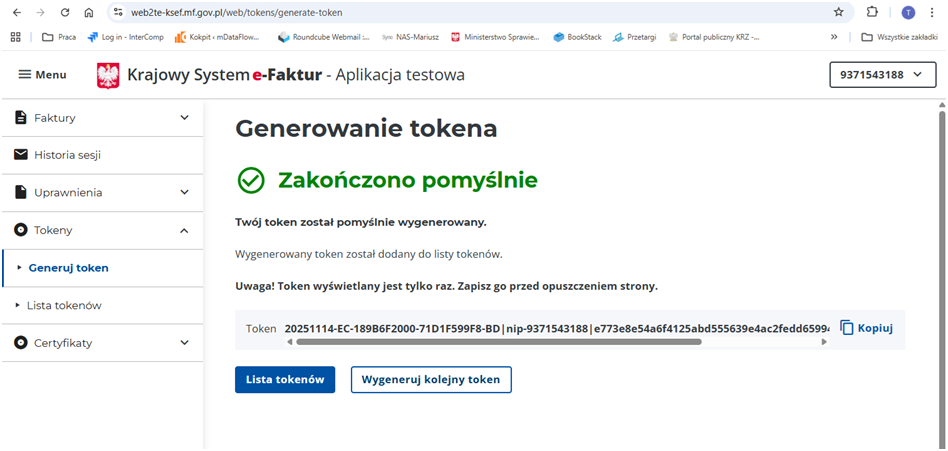Click the Kopiuj copy token icon

click(x=847, y=328)
